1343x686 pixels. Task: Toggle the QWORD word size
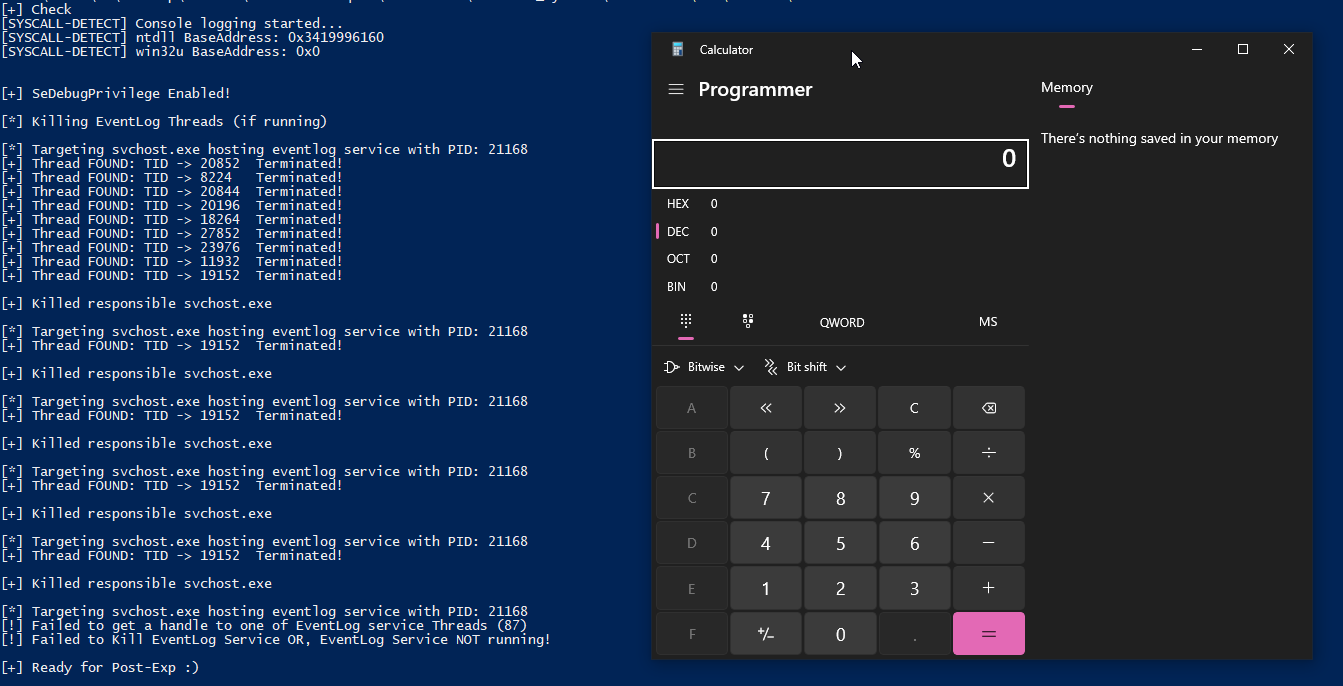[842, 322]
